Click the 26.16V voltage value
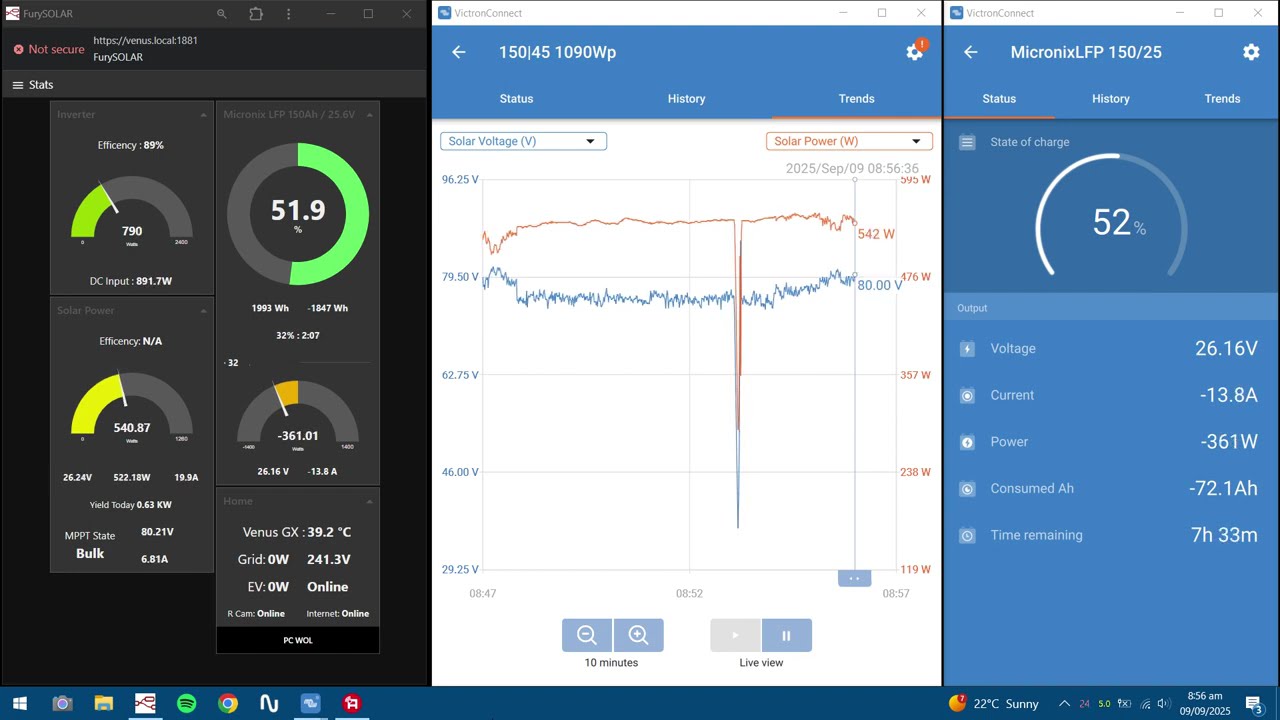 click(x=1226, y=348)
